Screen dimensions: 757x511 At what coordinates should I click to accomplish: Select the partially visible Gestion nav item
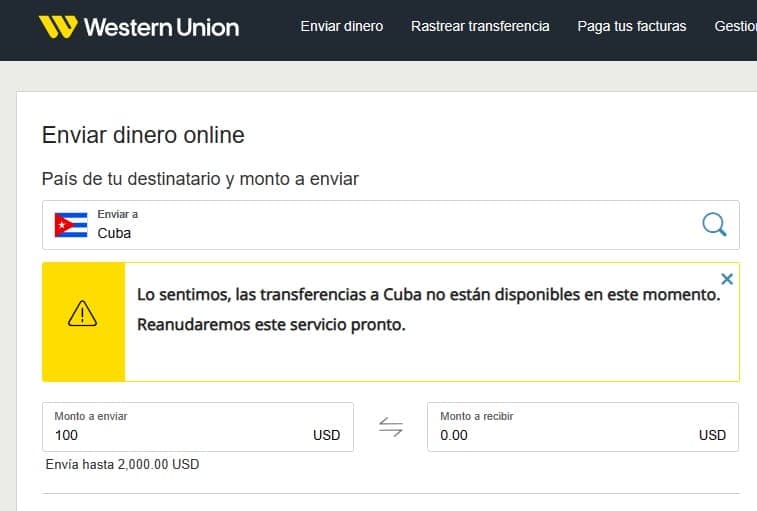735,26
